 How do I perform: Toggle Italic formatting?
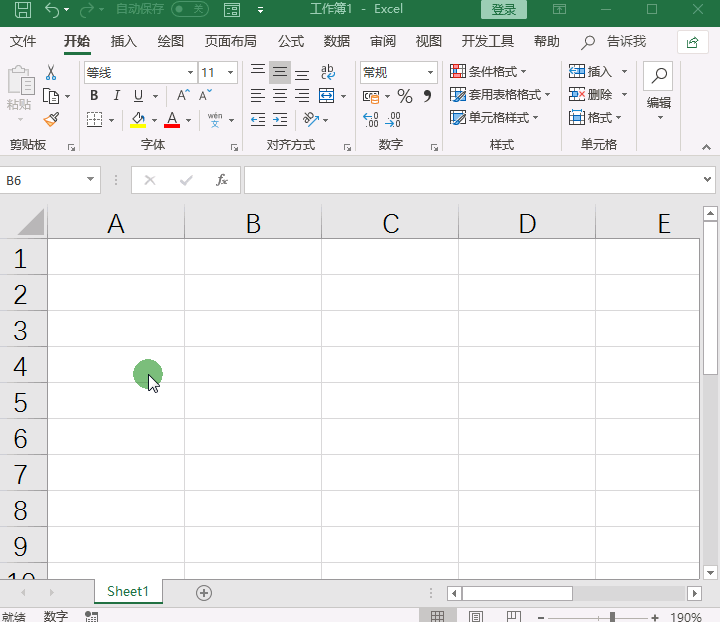click(116, 96)
